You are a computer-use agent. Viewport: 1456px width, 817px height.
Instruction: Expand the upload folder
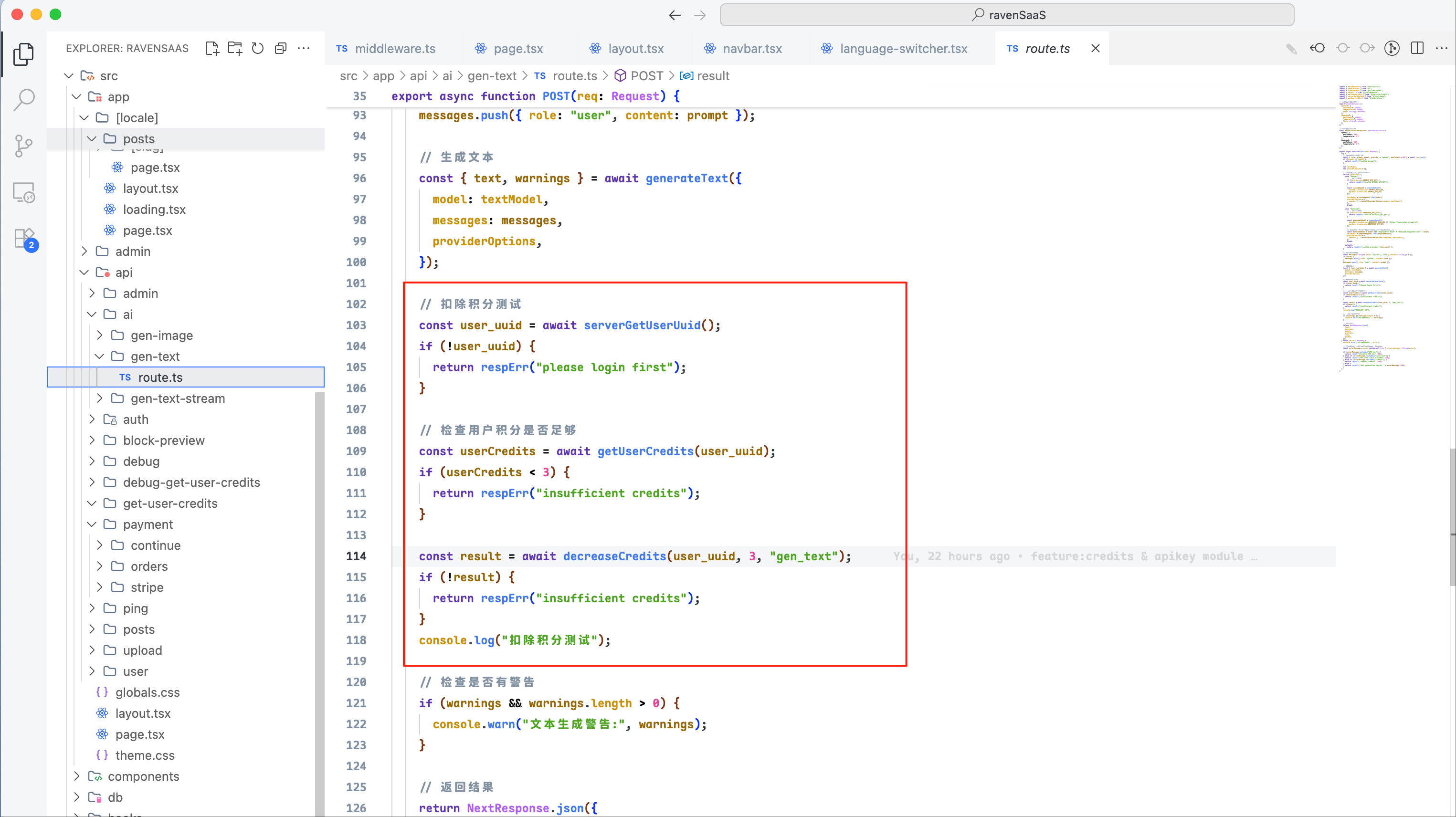pos(92,650)
